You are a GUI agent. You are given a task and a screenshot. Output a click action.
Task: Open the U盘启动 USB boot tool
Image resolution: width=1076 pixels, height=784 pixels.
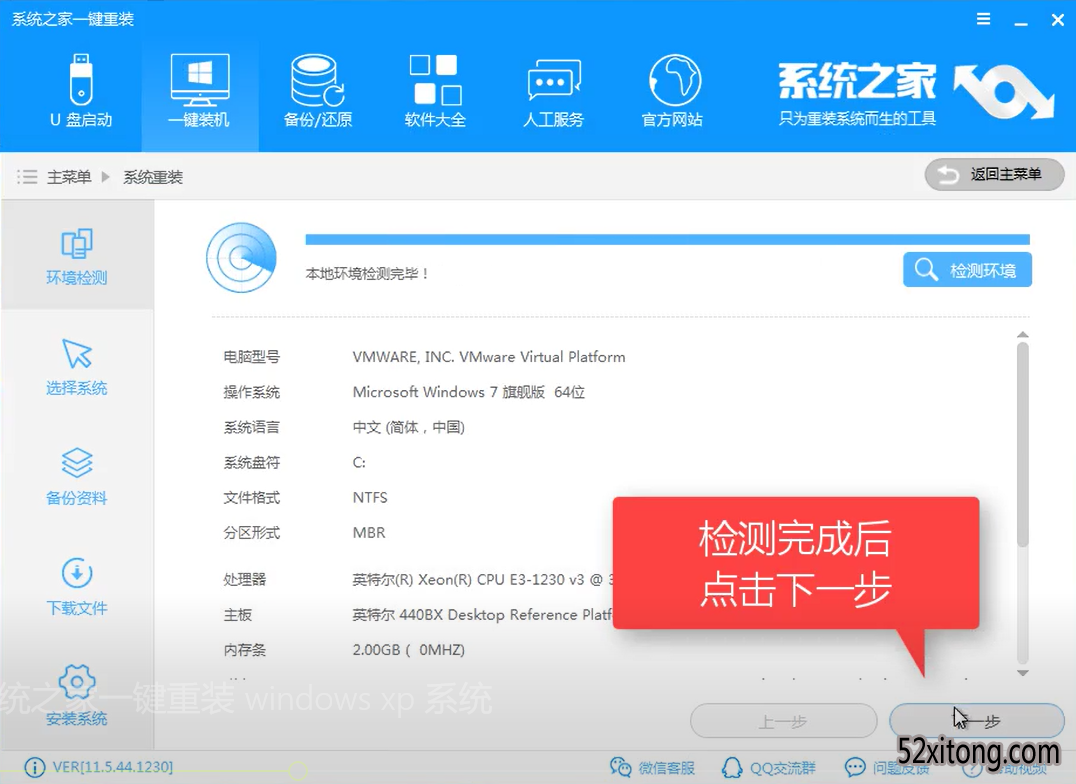click(81, 91)
